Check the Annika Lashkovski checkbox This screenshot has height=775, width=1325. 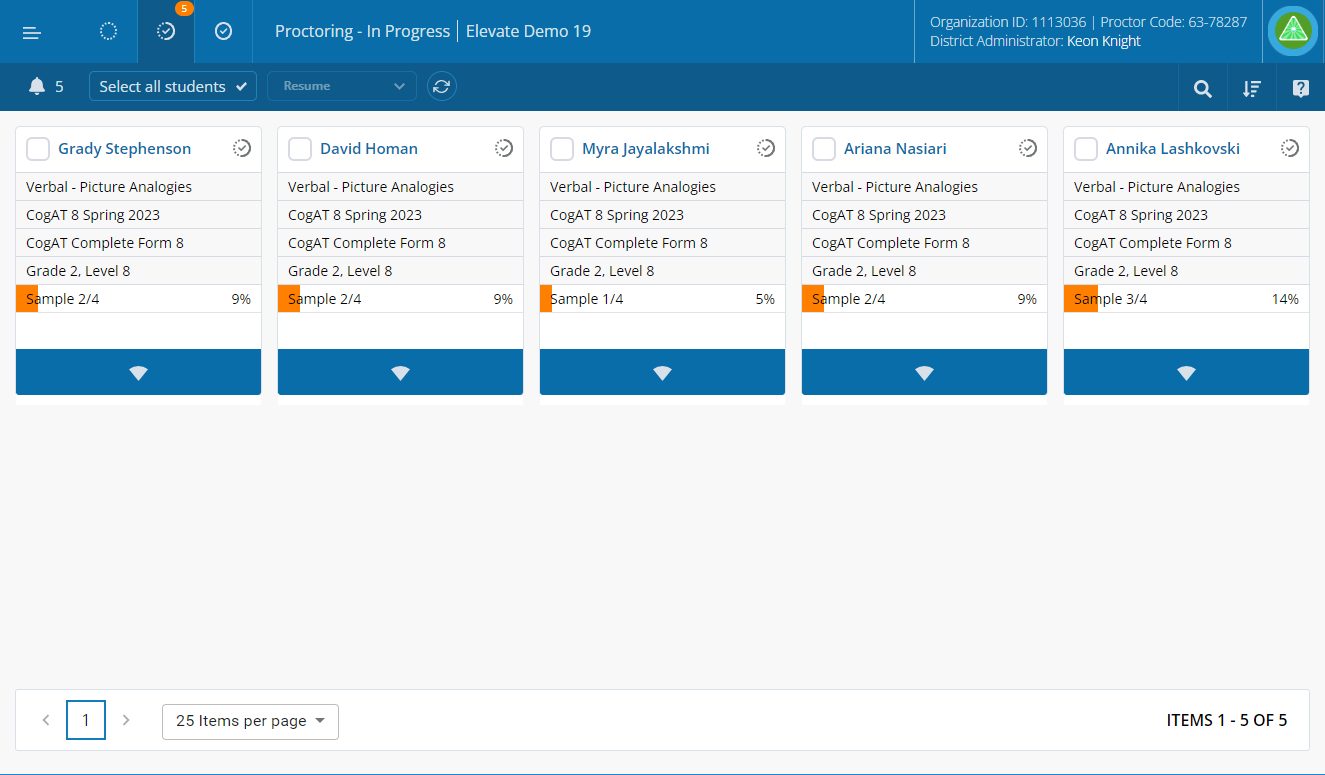pyautogui.click(x=1086, y=149)
